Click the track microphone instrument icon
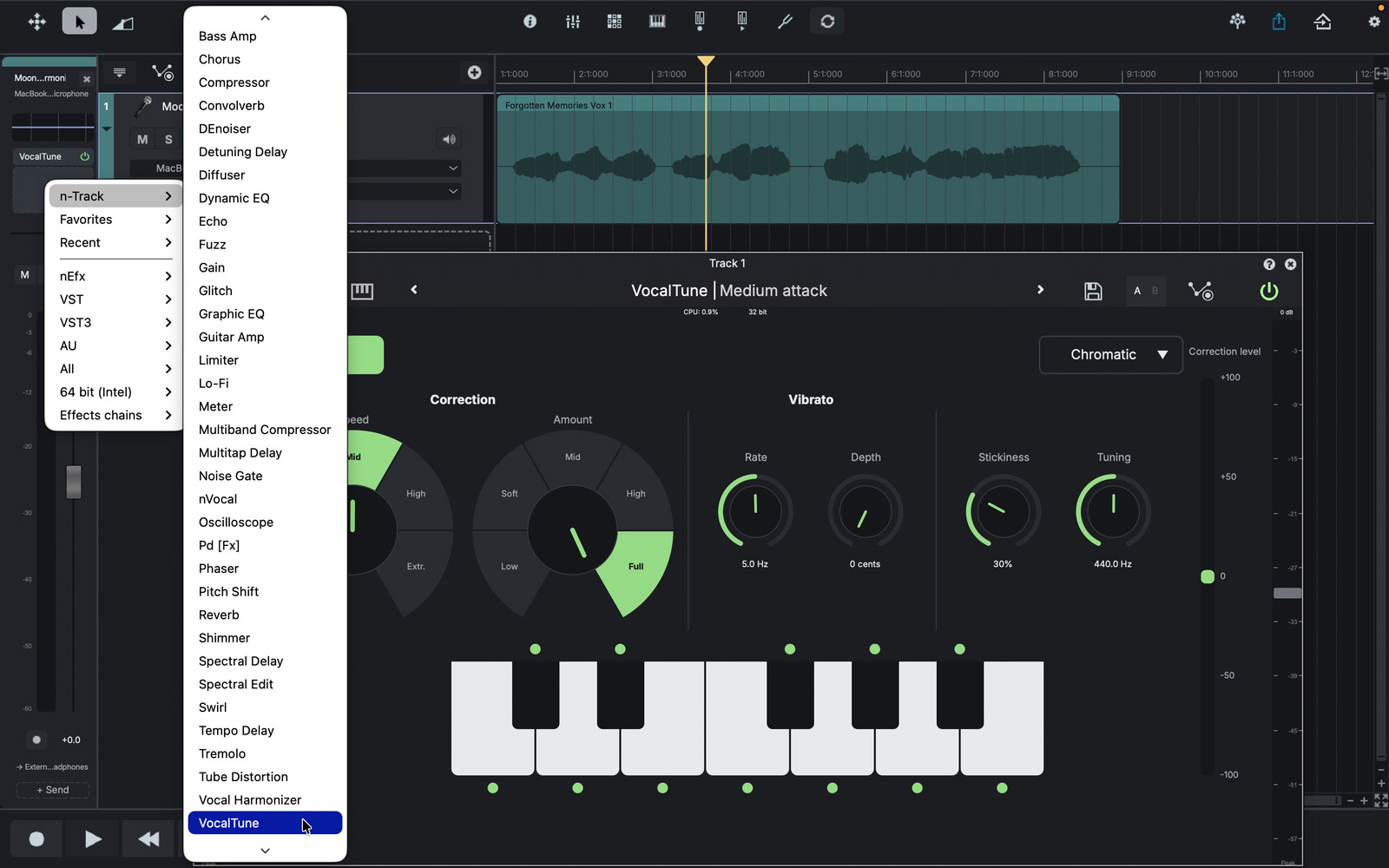Screen dimensions: 1389x868 pyautogui.click(x=142, y=107)
